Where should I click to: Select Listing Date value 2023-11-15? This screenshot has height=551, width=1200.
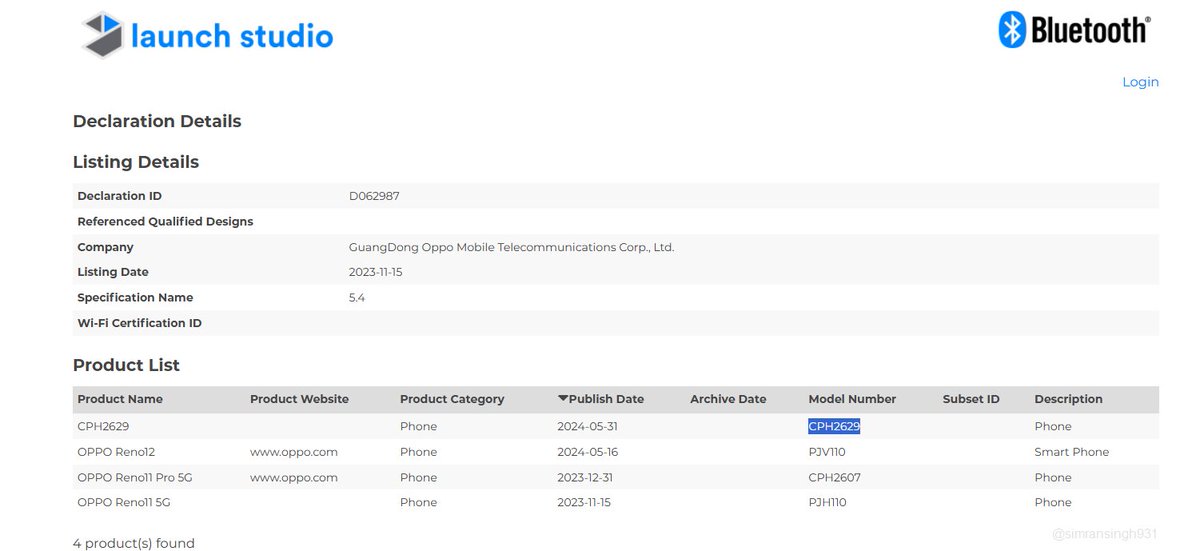(375, 272)
